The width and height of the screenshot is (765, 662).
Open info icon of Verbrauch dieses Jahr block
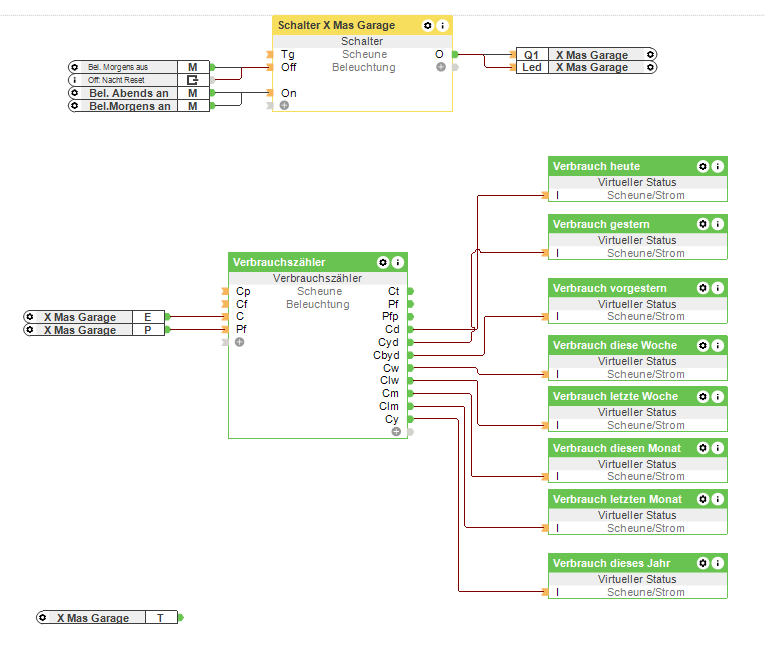click(717, 563)
